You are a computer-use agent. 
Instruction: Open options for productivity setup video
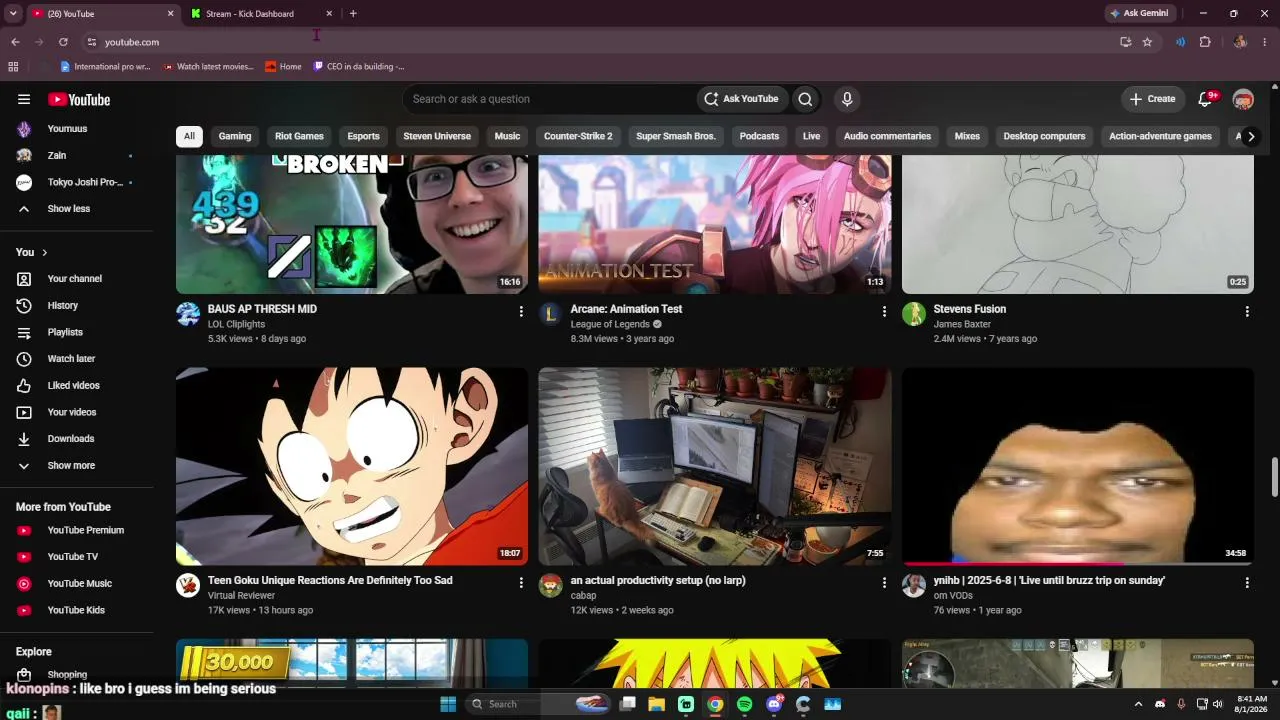pyautogui.click(x=884, y=583)
